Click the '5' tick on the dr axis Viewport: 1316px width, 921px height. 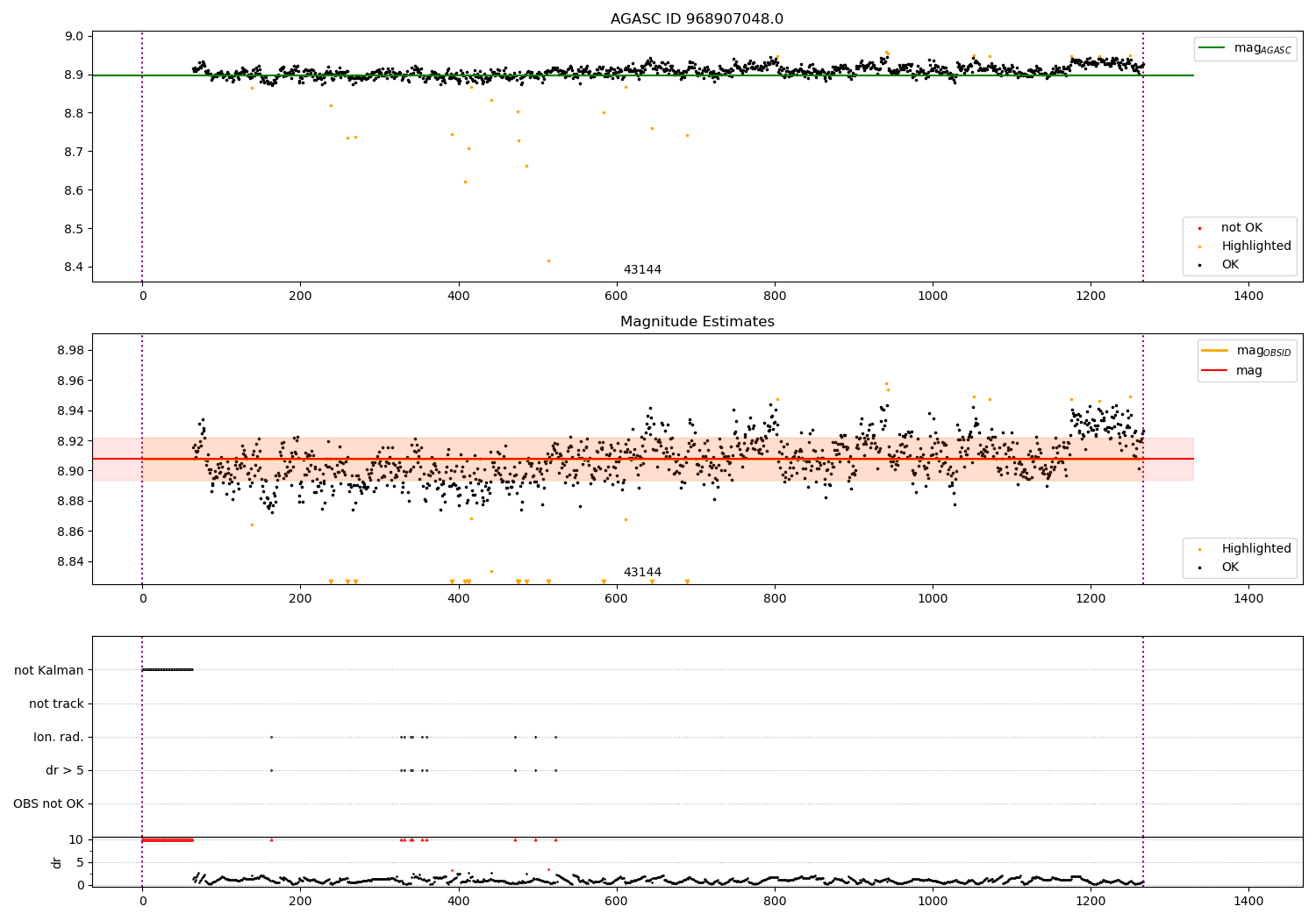[x=81, y=862]
